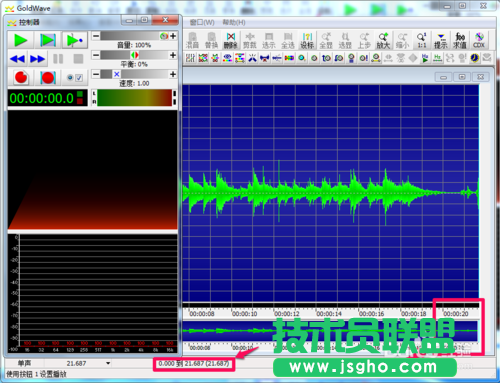This screenshot has width=500, height=383.
Task: Click the green Play button in the controller
Action: pyautogui.click(x=21, y=40)
